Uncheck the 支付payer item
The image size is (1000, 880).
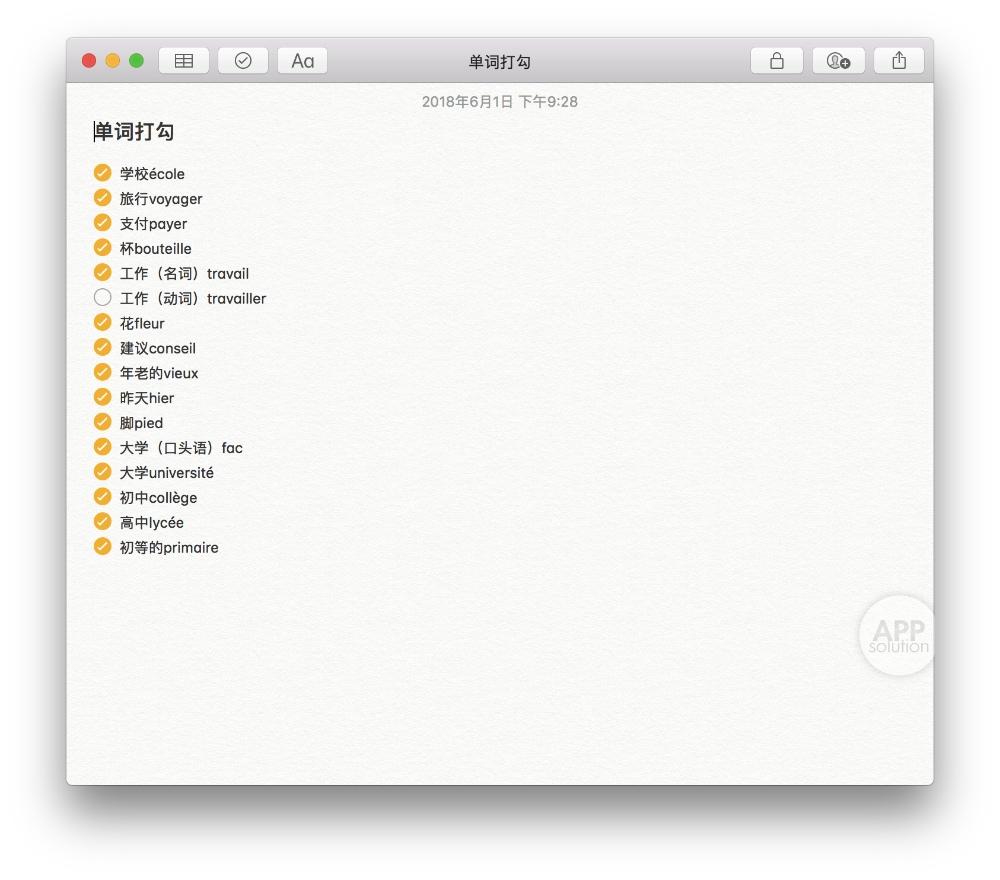(103, 223)
